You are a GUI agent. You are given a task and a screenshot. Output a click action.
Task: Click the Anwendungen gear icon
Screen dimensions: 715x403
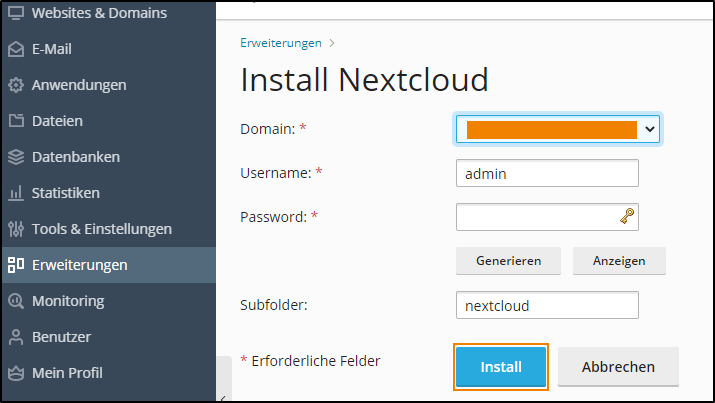pos(15,85)
